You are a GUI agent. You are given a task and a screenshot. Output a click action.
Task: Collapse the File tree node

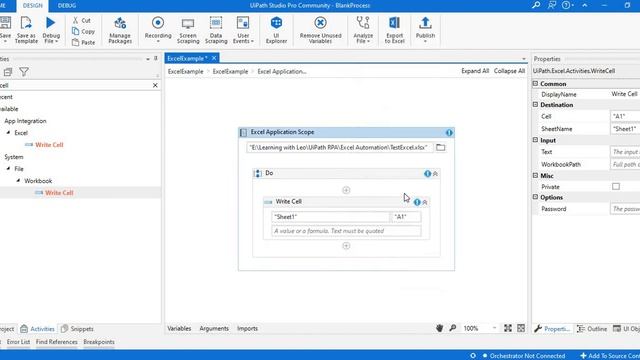8,169
